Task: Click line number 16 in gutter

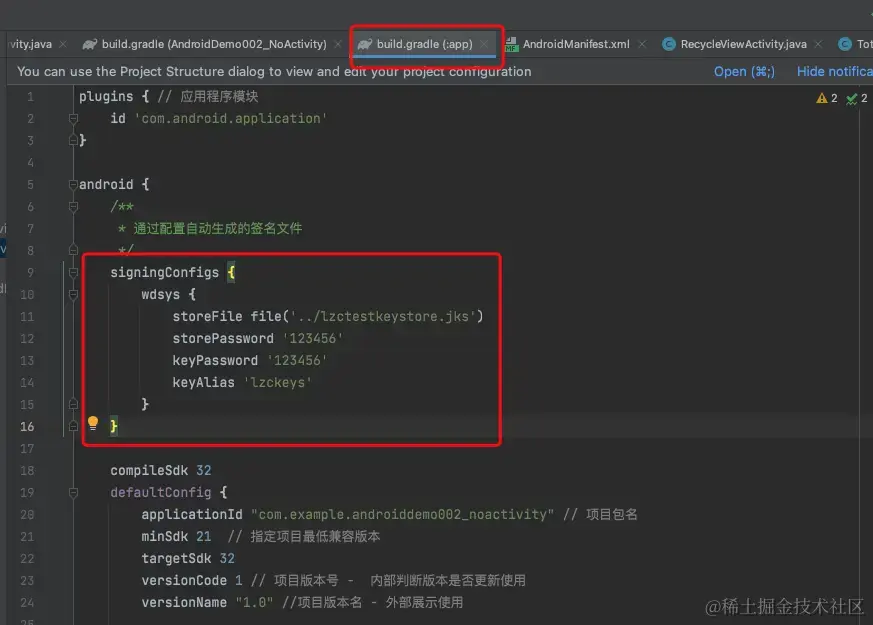Action: [27, 426]
